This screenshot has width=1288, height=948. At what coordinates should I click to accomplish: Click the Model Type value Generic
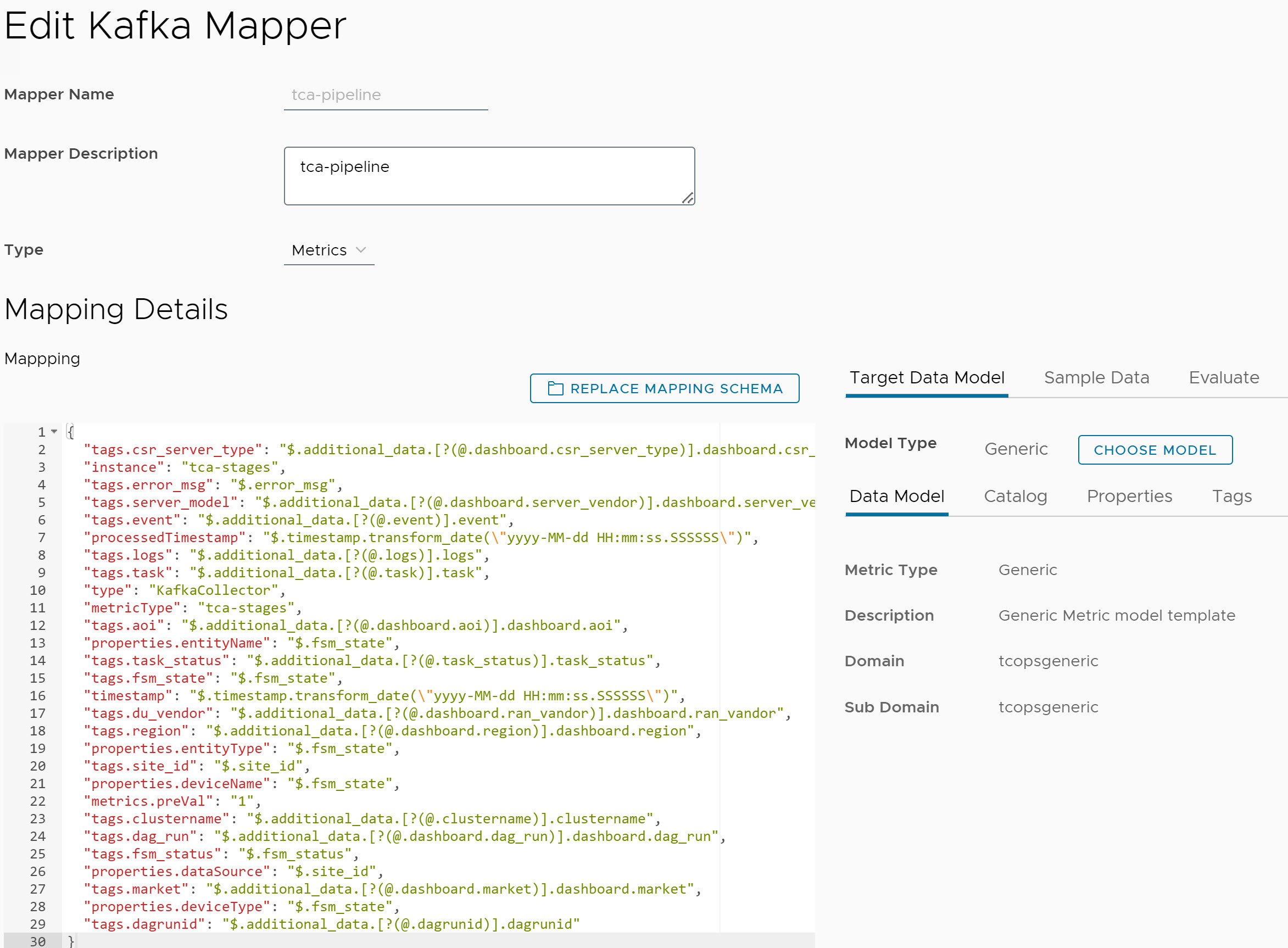click(1016, 449)
